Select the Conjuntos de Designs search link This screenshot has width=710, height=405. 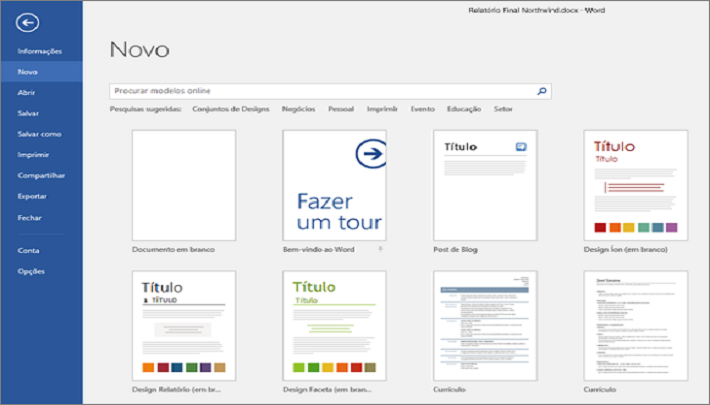232,109
